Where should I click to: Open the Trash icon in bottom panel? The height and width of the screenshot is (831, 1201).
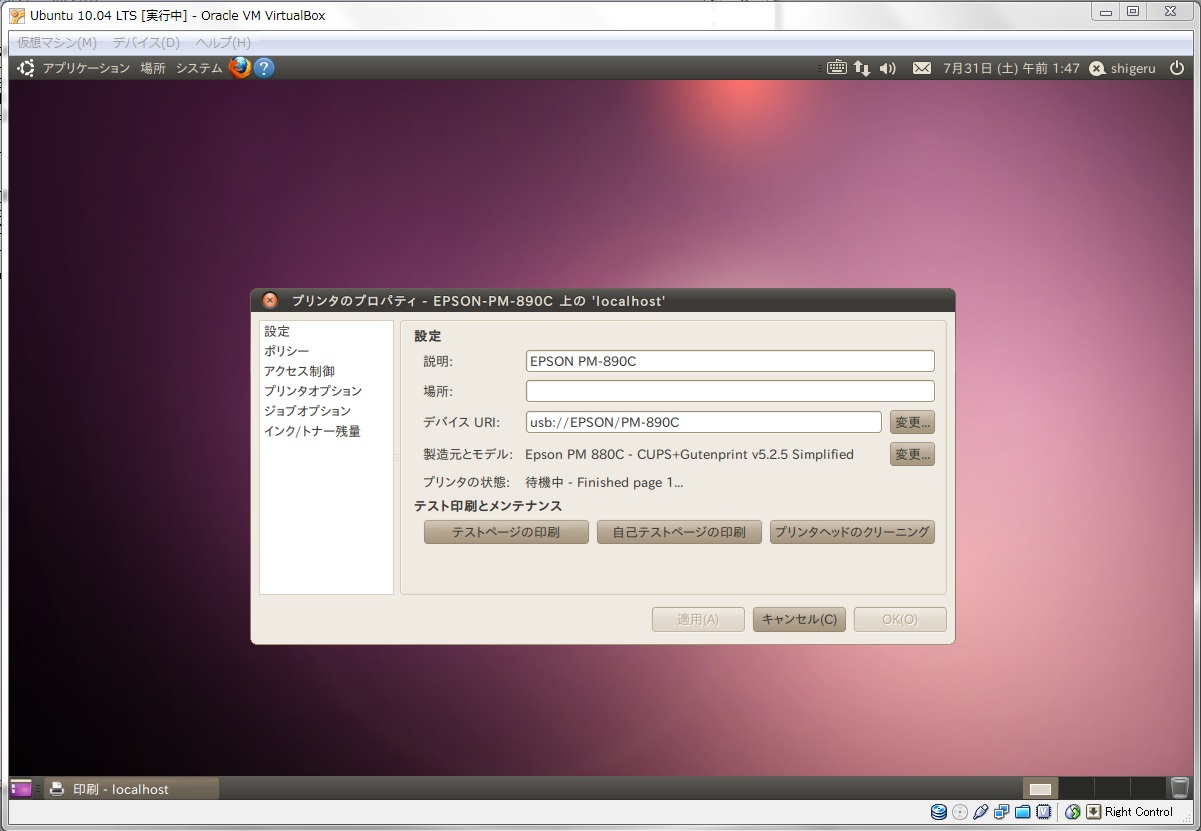coord(1180,788)
